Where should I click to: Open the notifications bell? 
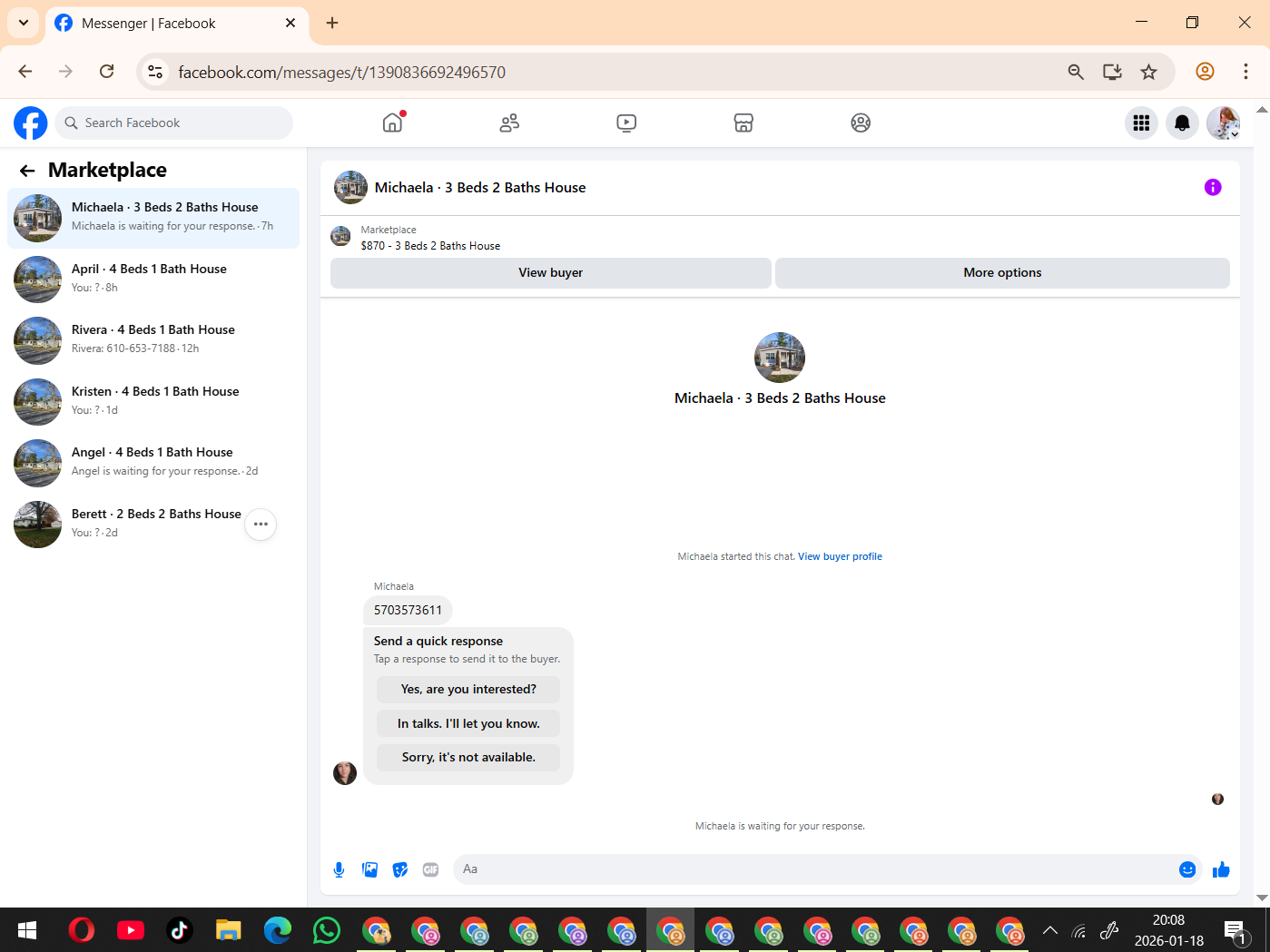point(1182,123)
